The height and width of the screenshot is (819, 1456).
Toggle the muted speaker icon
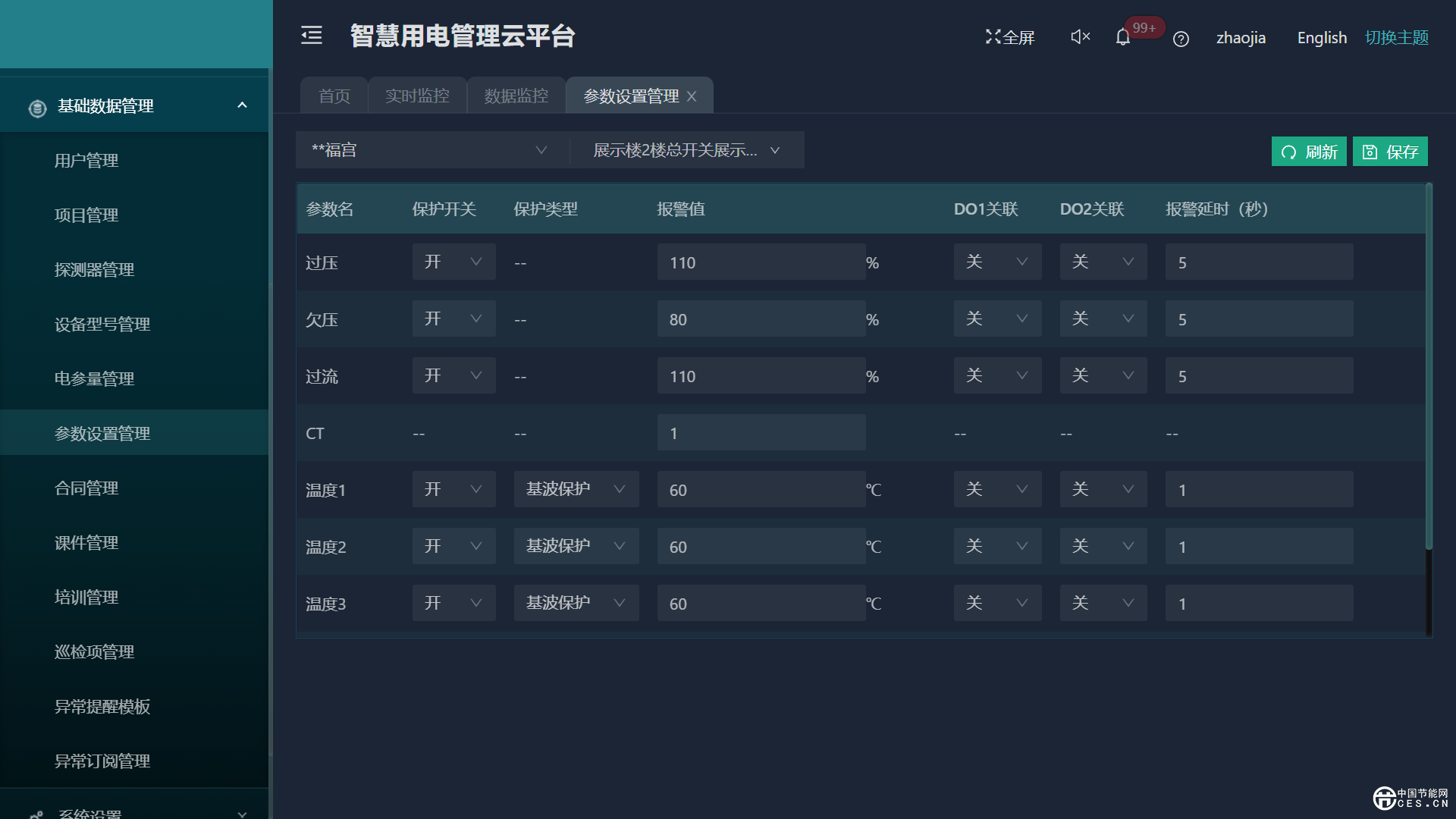pyautogui.click(x=1080, y=36)
